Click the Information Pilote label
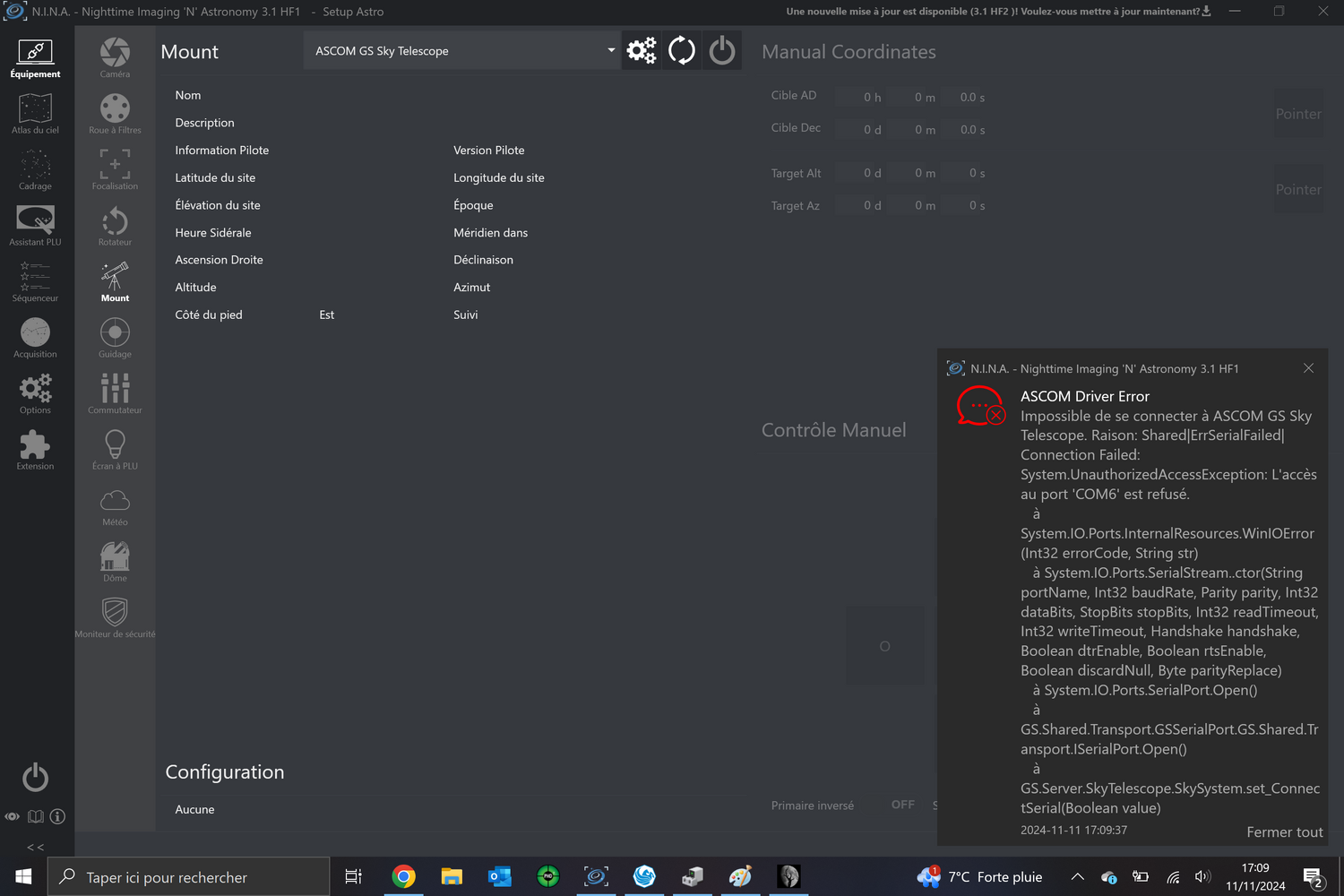Image resolution: width=1344 pixels, height=896 pixels. click(x=221, y=150)
